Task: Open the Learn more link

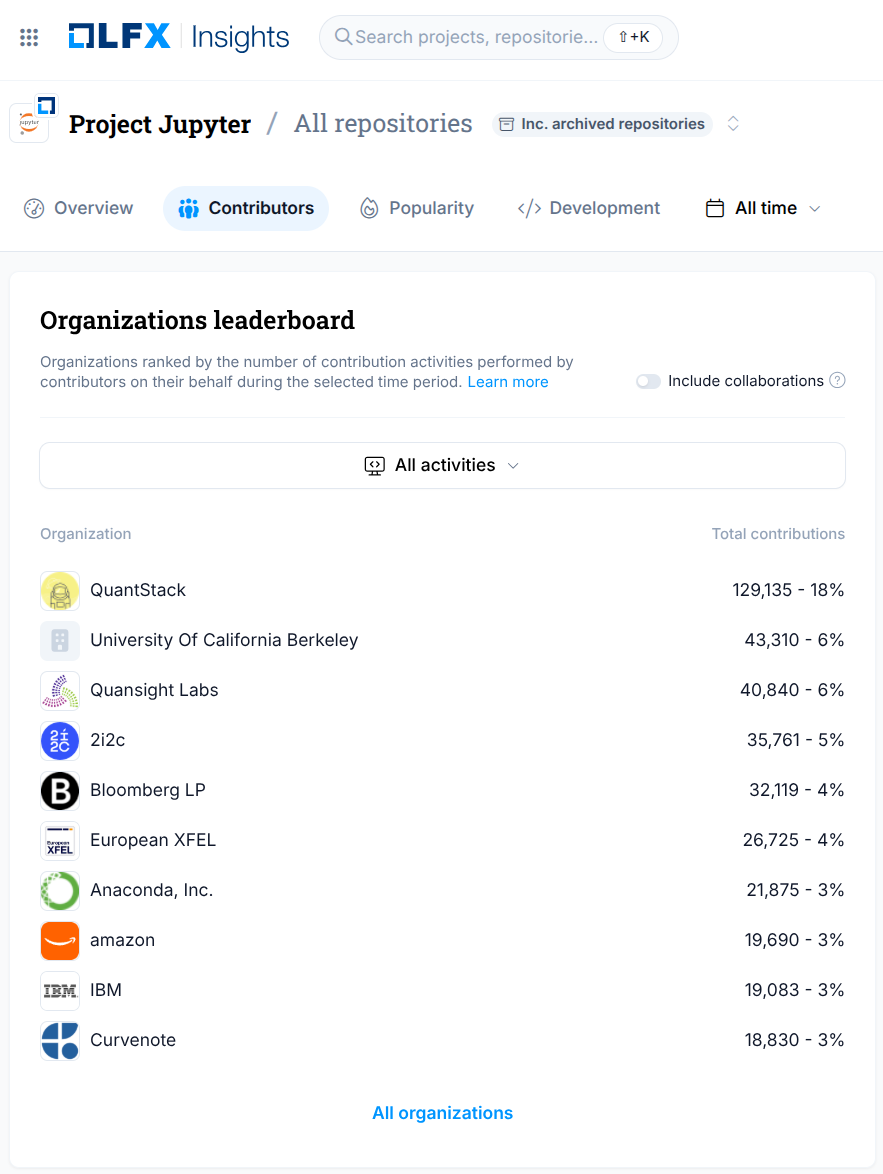Action: click(508, 382)
